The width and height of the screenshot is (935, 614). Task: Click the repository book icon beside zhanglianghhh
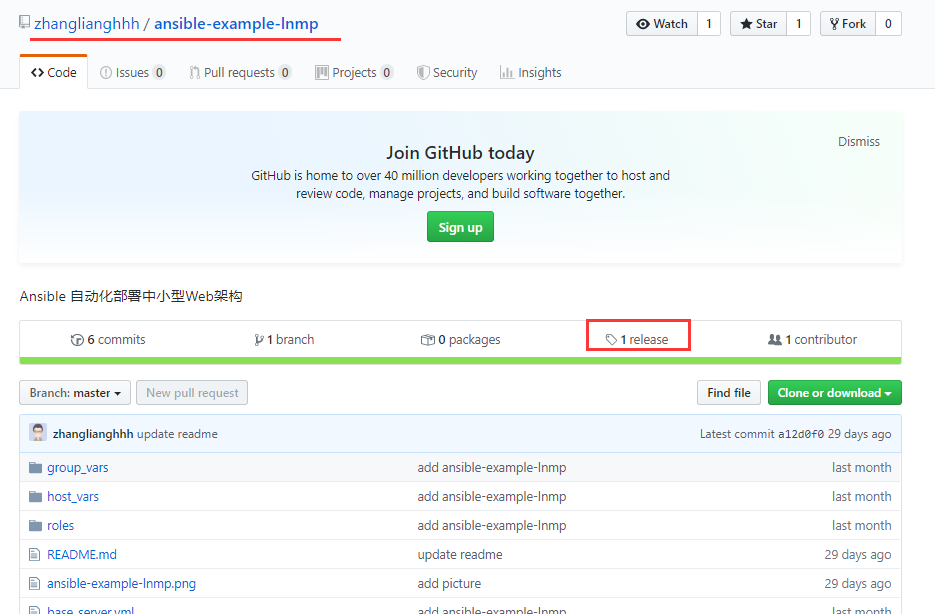[24, 23]
